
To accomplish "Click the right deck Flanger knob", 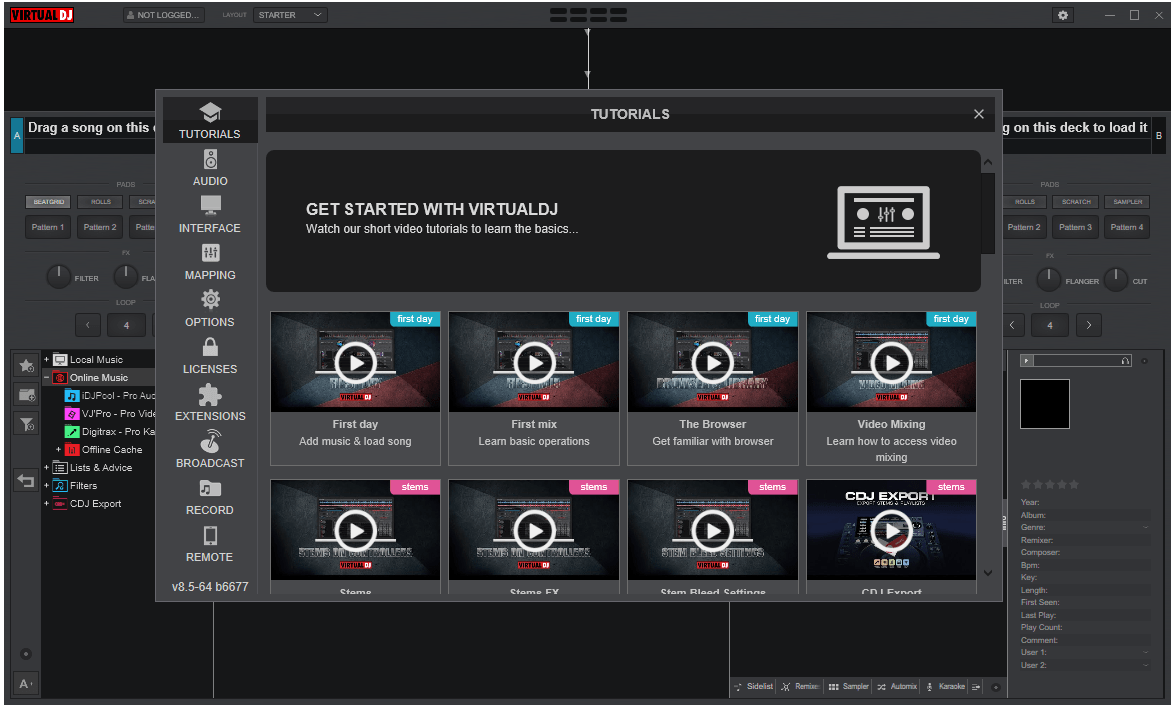I will coord(1048,280).
